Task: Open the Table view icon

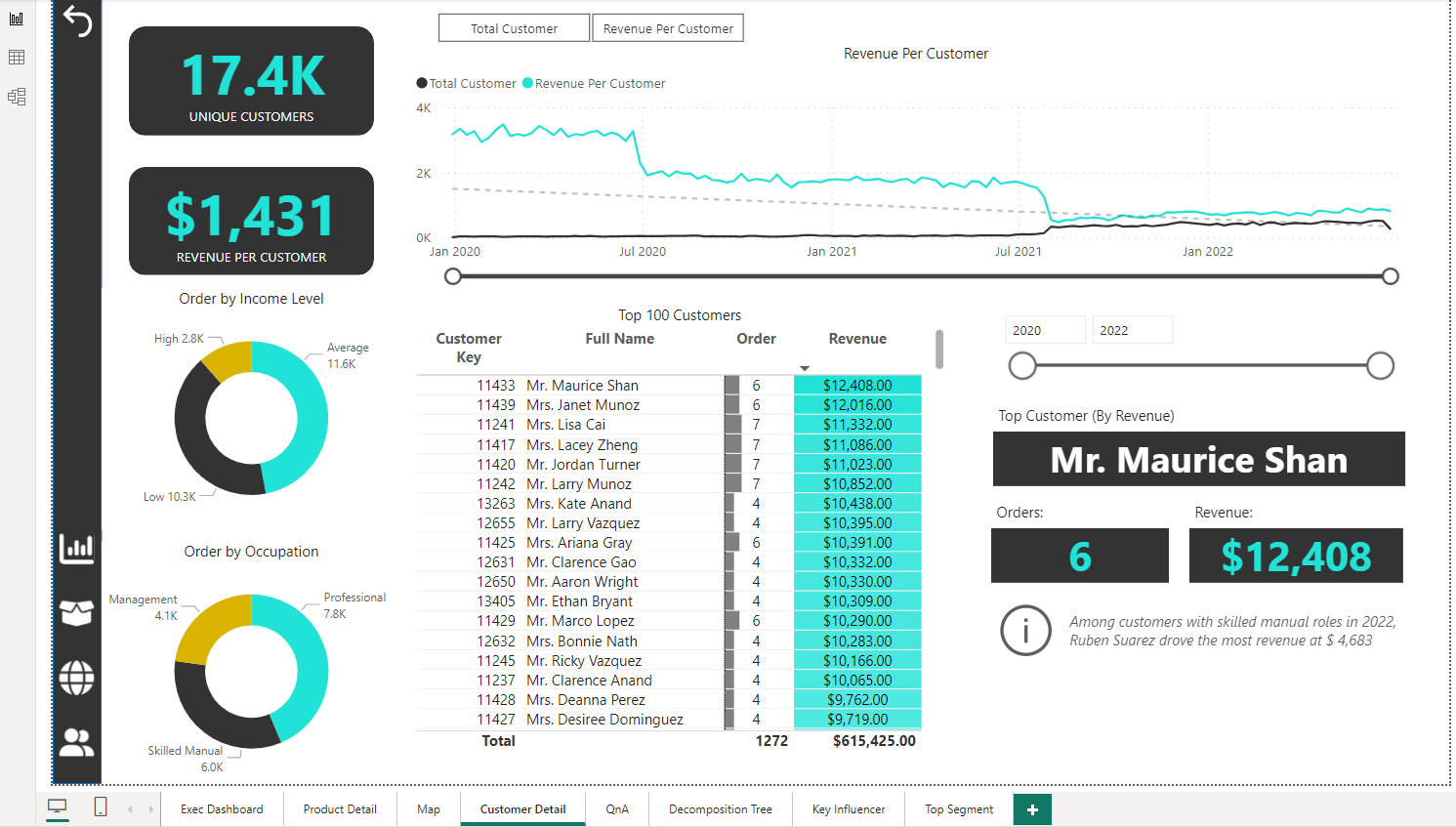Action: 17,58
